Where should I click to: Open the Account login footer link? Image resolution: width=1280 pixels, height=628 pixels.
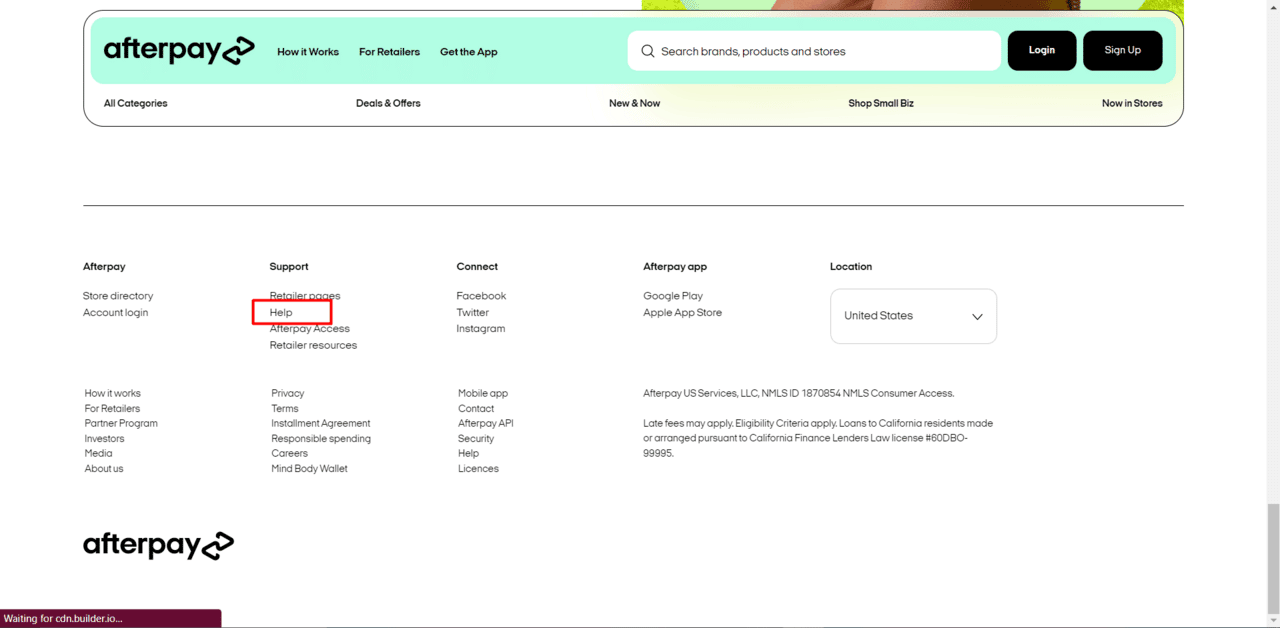pos(115,313)
